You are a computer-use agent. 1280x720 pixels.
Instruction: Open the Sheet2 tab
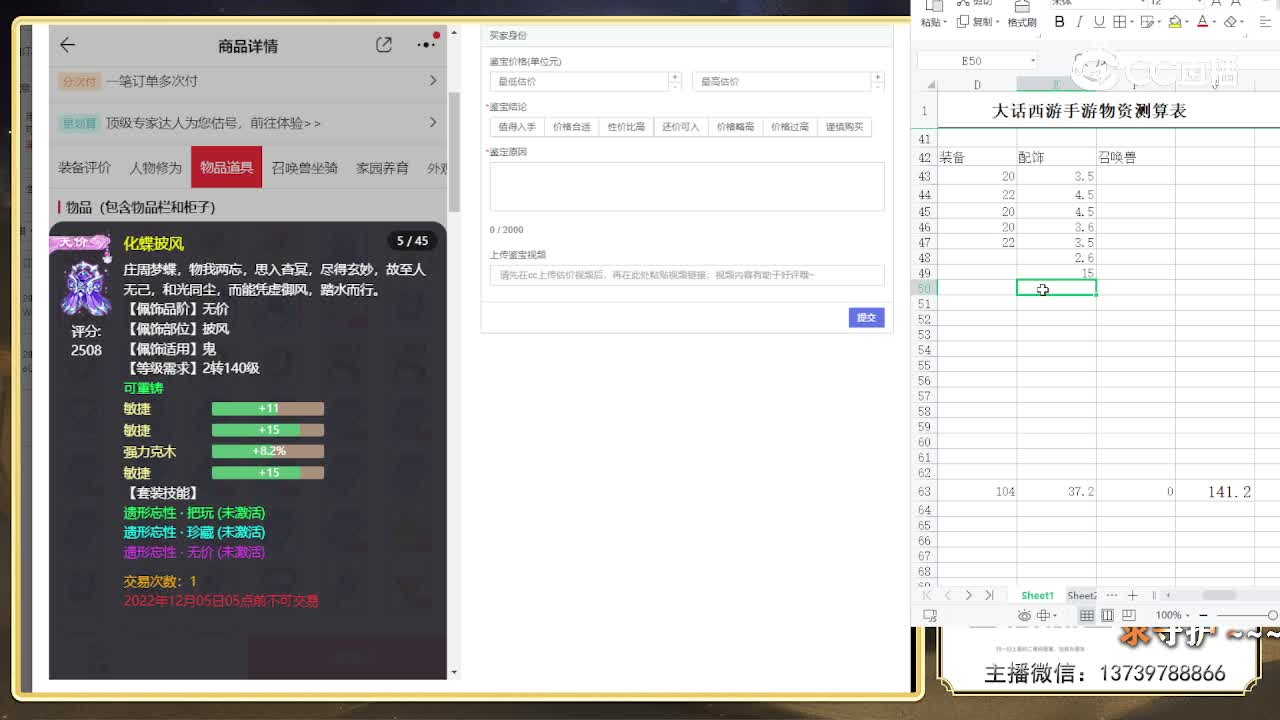coord(1082,595)
